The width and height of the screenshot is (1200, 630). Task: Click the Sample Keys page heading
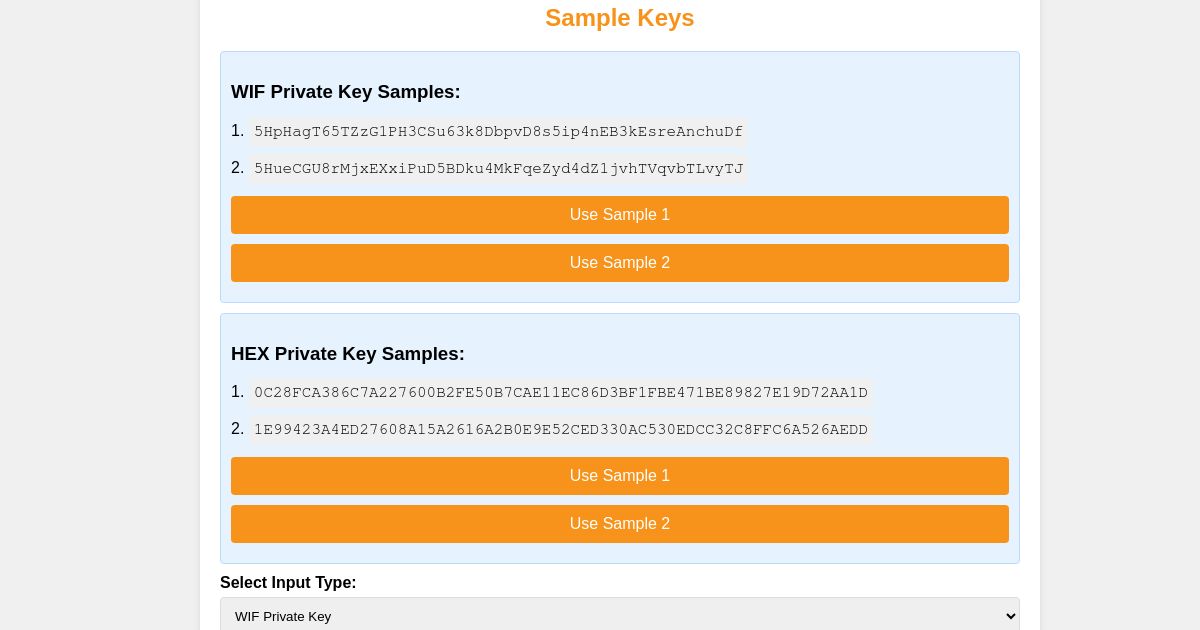[619, 18]
